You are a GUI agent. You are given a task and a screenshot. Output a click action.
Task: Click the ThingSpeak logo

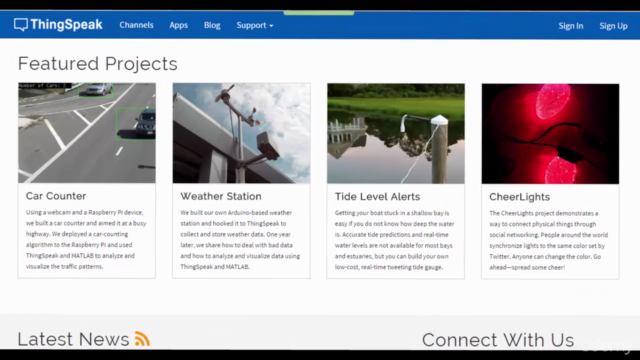point(58,25)
